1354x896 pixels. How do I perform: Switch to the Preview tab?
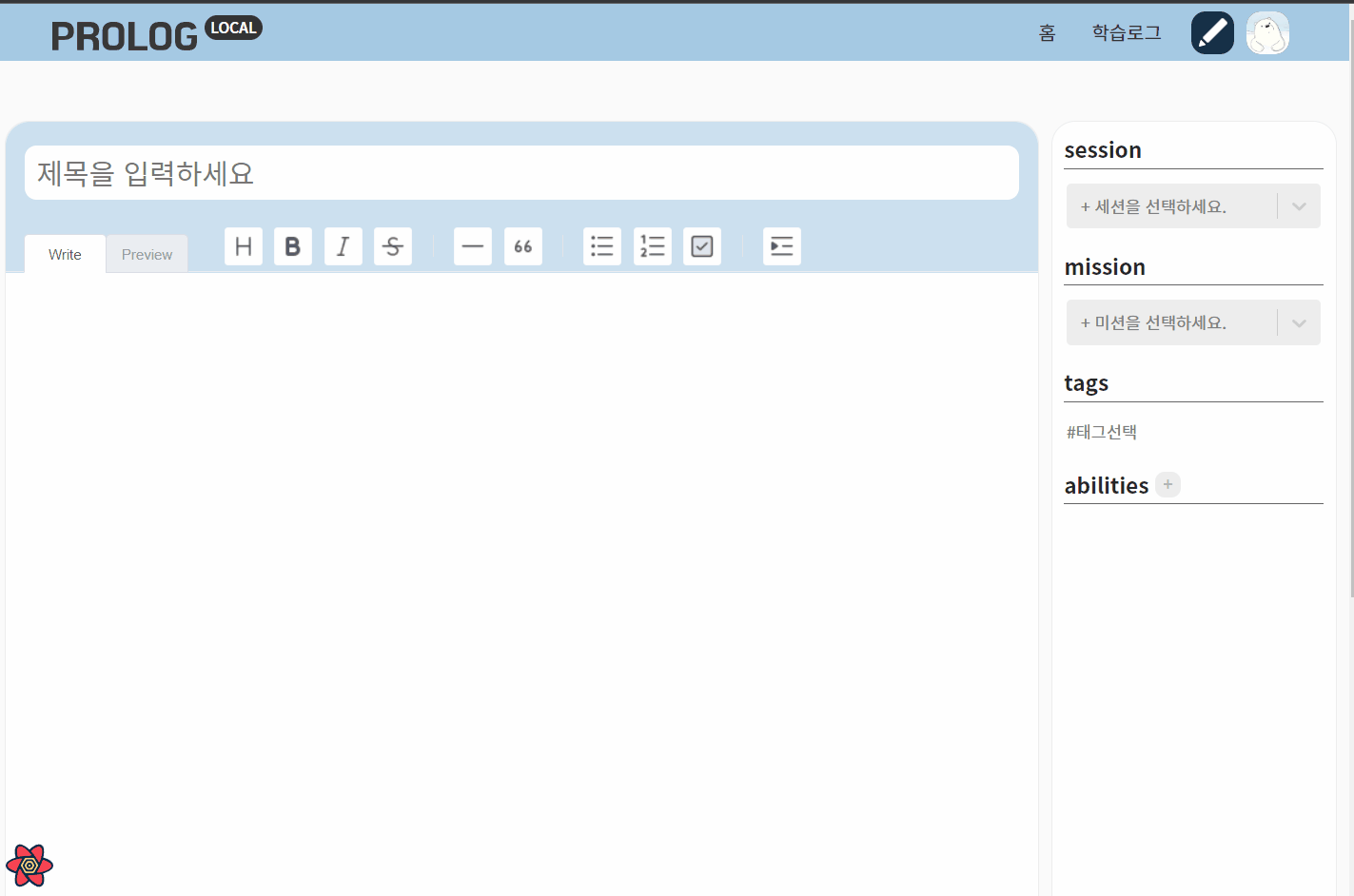point(147,254)
